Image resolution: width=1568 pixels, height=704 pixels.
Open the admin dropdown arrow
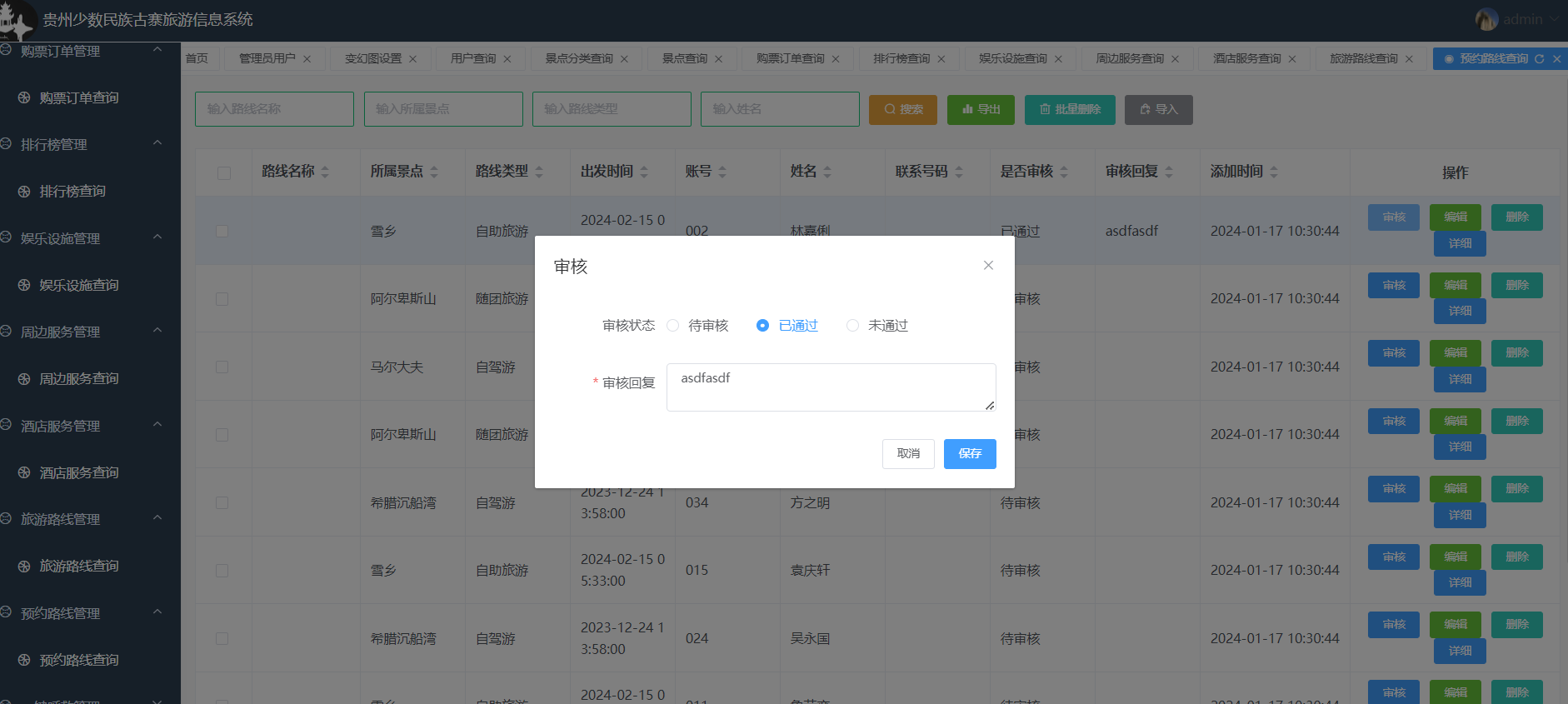click(1554, 19)
